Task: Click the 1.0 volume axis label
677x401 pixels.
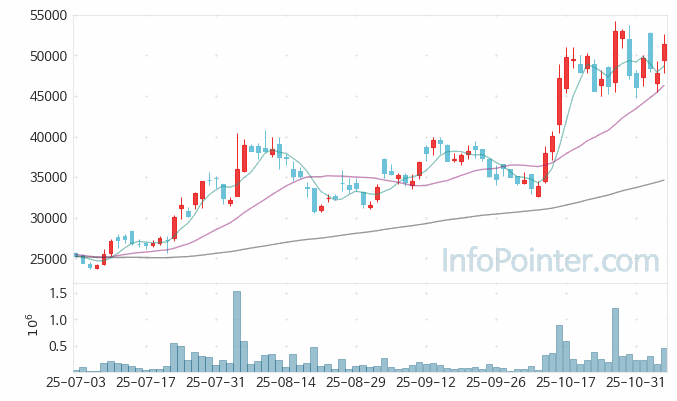Action: tap(56, 320)
